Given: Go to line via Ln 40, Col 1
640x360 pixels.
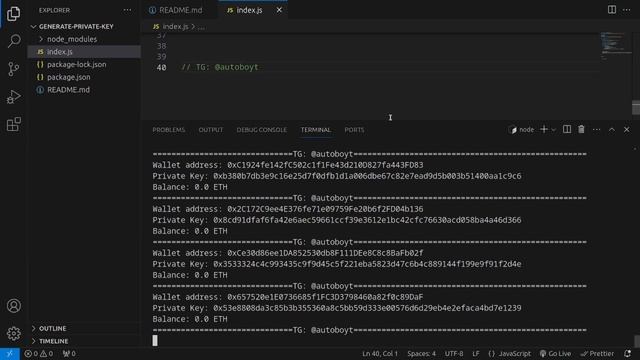Looking at the screenshot, I should pos(380,354).
